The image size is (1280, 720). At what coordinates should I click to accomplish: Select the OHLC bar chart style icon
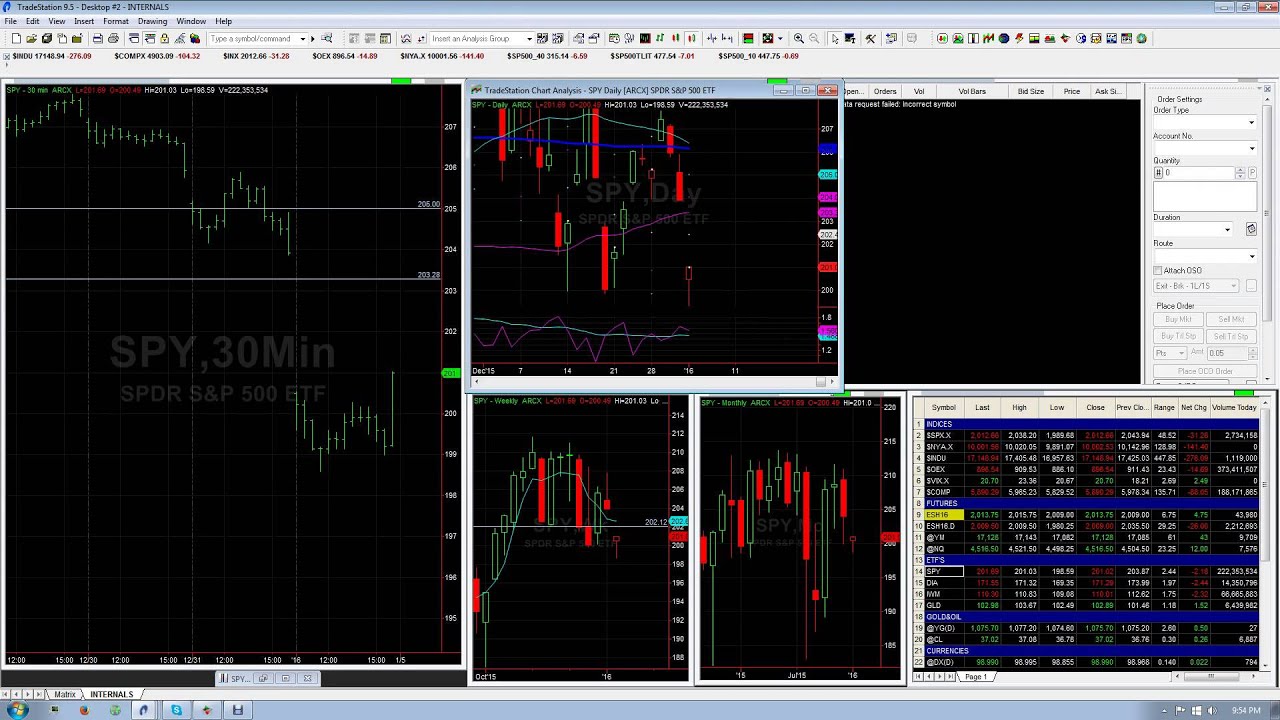click(x=660, y=39)
